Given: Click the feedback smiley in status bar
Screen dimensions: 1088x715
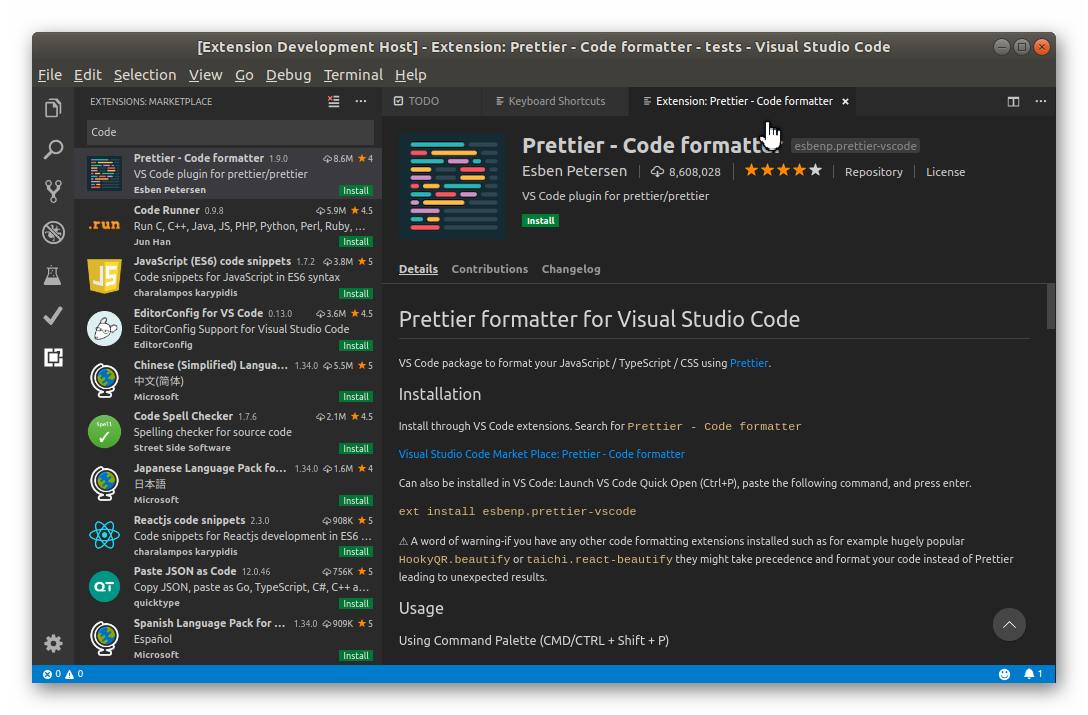Looking at the screenshot, I should [1004, 673].
